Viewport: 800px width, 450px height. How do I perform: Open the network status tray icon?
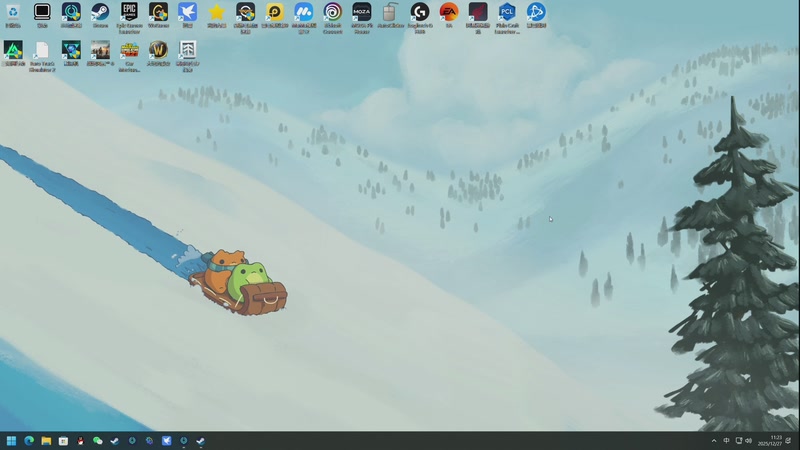[738, 441]
